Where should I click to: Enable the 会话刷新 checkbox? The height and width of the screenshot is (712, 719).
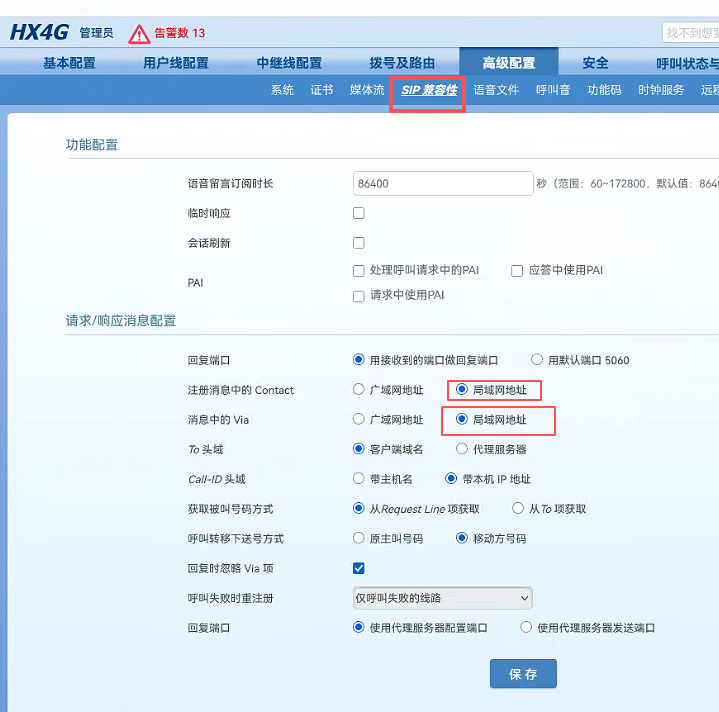(359, 243)
